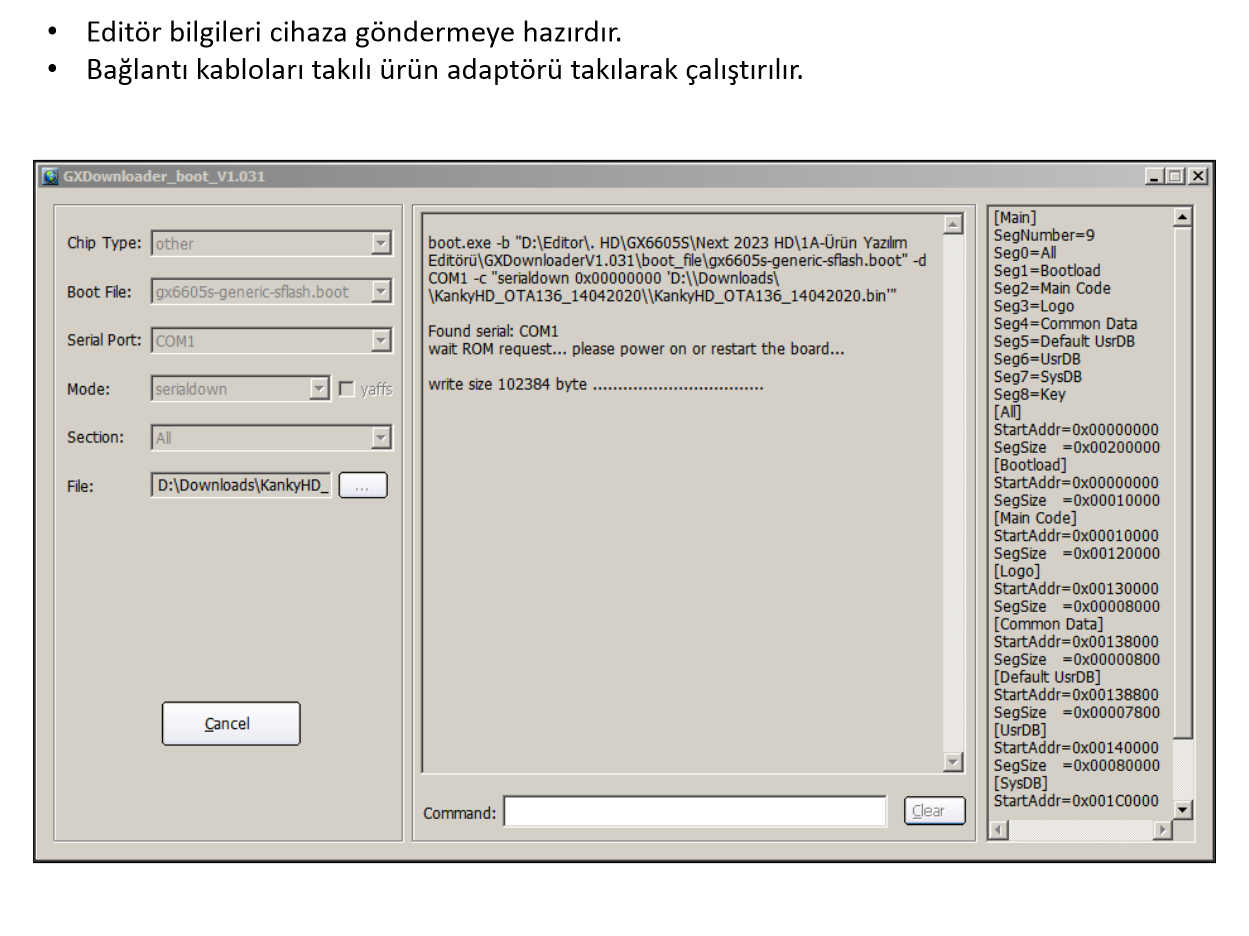The image size is (1249, 936).
Task: Click log pane scrollbar down arrow
Action: 953,762
